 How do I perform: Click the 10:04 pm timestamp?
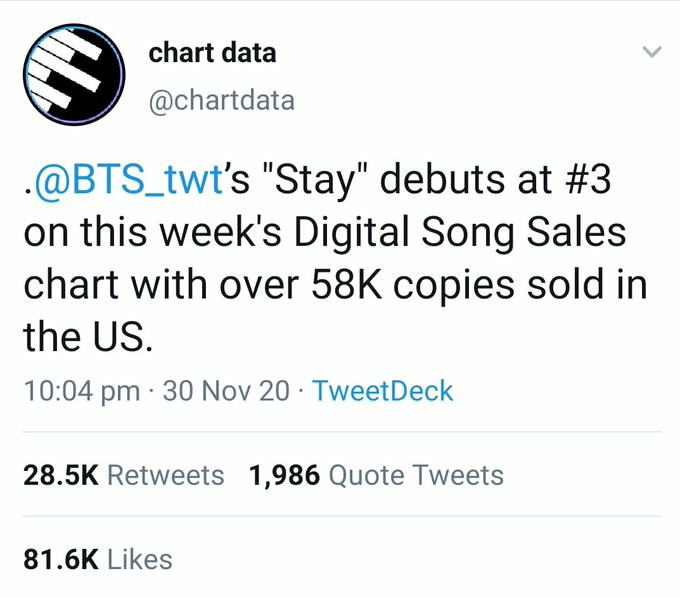pos(81,391)
